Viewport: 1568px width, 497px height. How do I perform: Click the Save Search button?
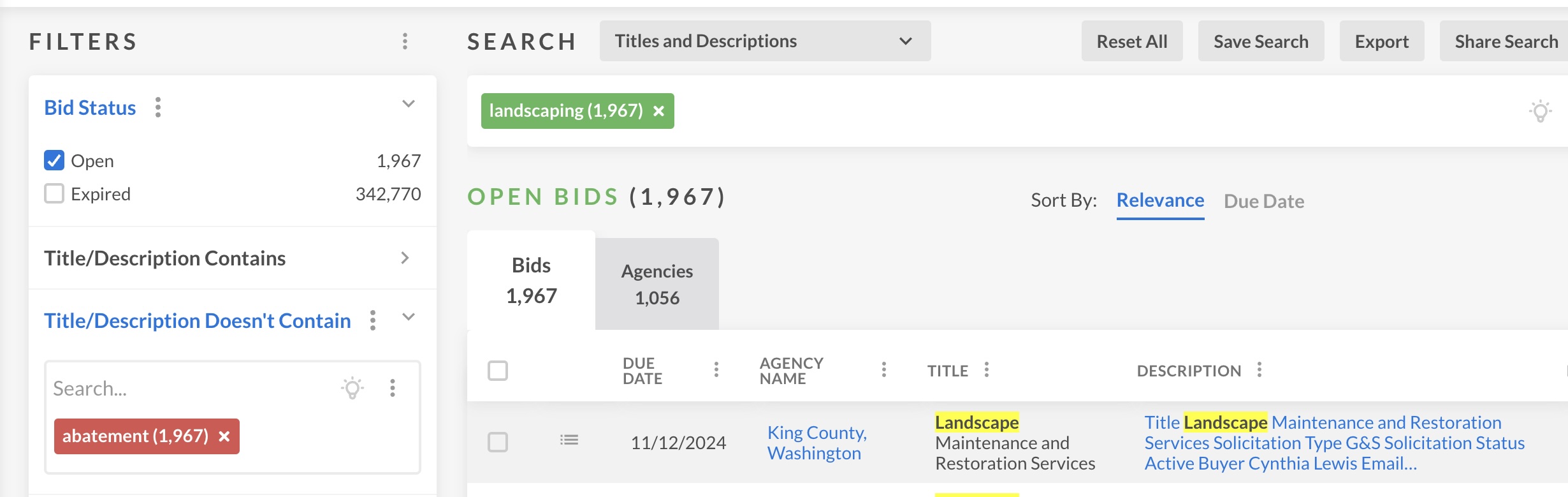1260,41
